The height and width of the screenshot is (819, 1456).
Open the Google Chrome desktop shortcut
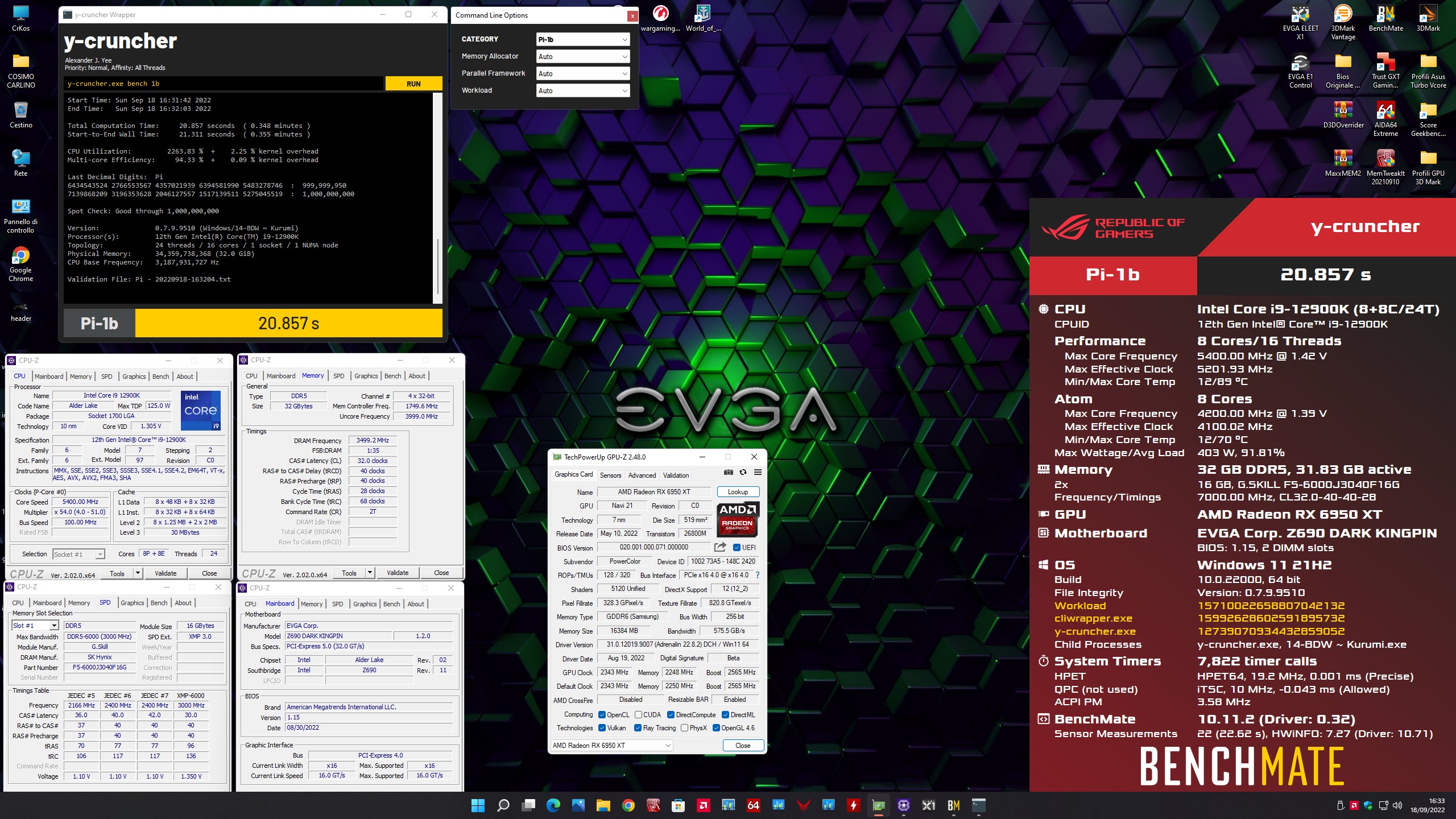[x=21, y=264]
